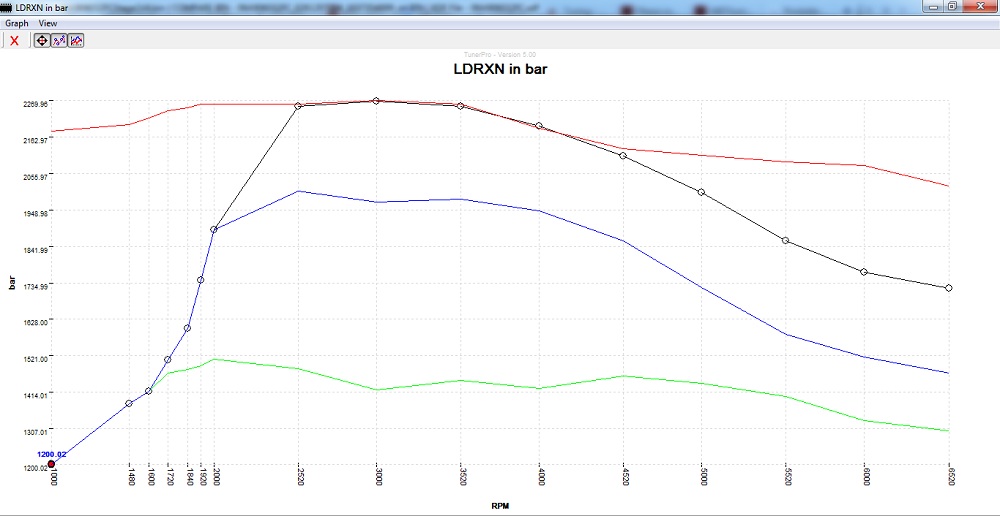Select the data point at 1480 RPM
The image size is (1000, 516).
click(x=129, y=403)
